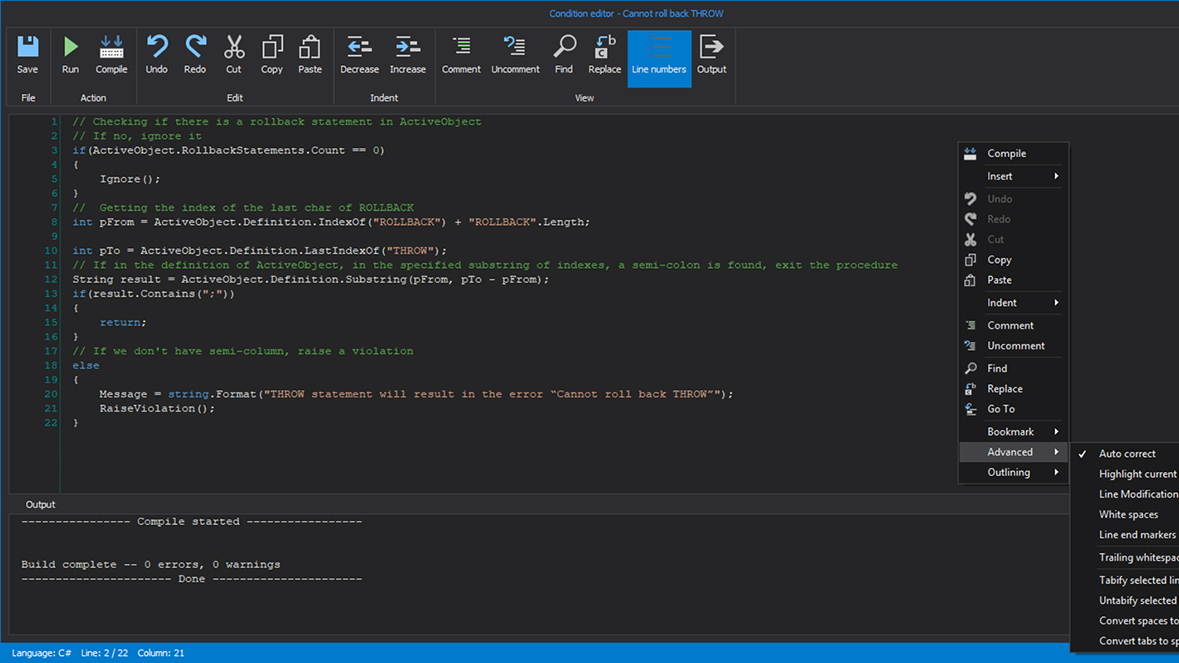Save the current condition file
The image size is (1179, 663).
27,54
